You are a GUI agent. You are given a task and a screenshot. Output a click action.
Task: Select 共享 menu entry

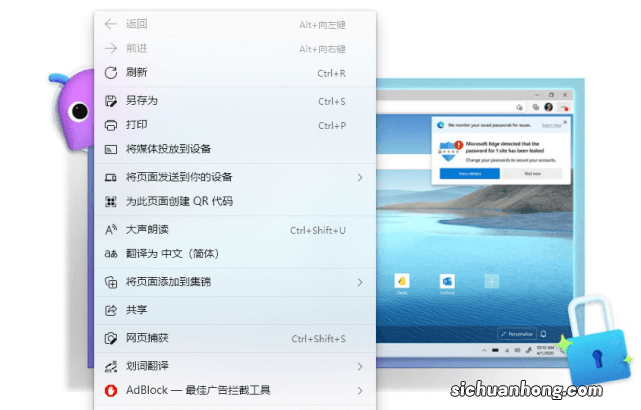[x=235, y=310]
